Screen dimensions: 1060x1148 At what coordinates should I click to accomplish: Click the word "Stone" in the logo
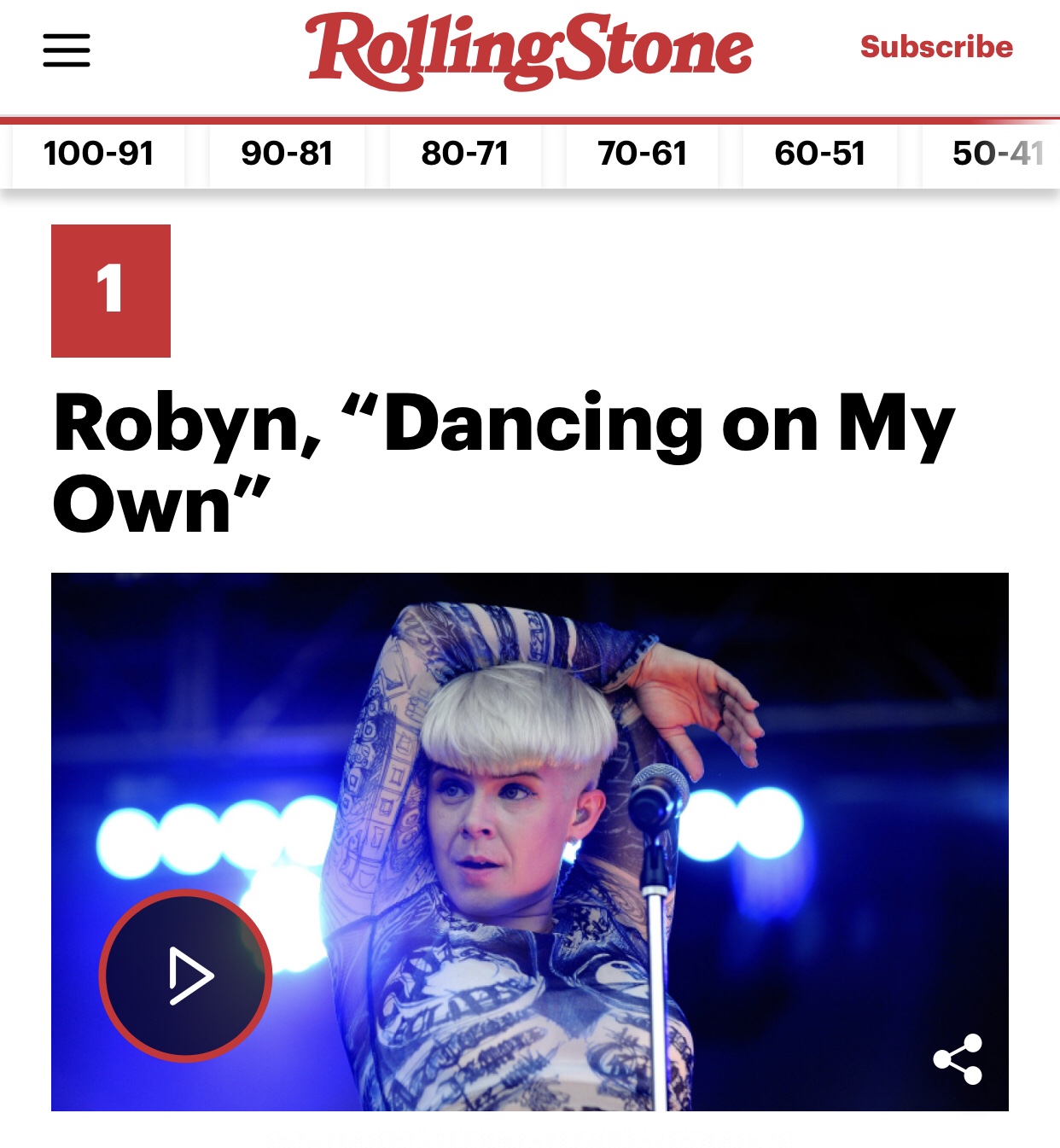pyautogui.click(x=657, y=47)
